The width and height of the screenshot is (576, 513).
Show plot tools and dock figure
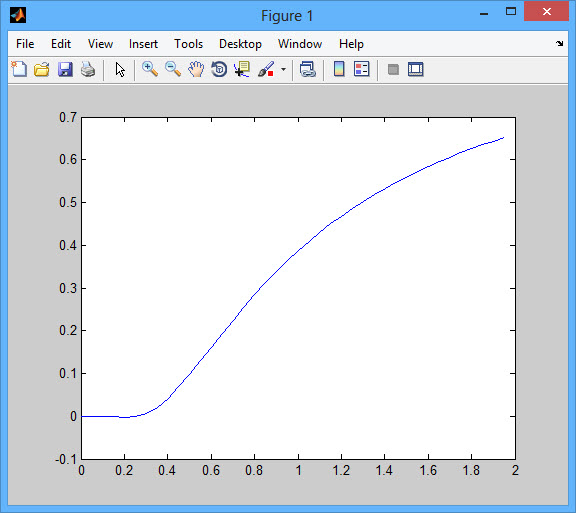pos(415,69)
